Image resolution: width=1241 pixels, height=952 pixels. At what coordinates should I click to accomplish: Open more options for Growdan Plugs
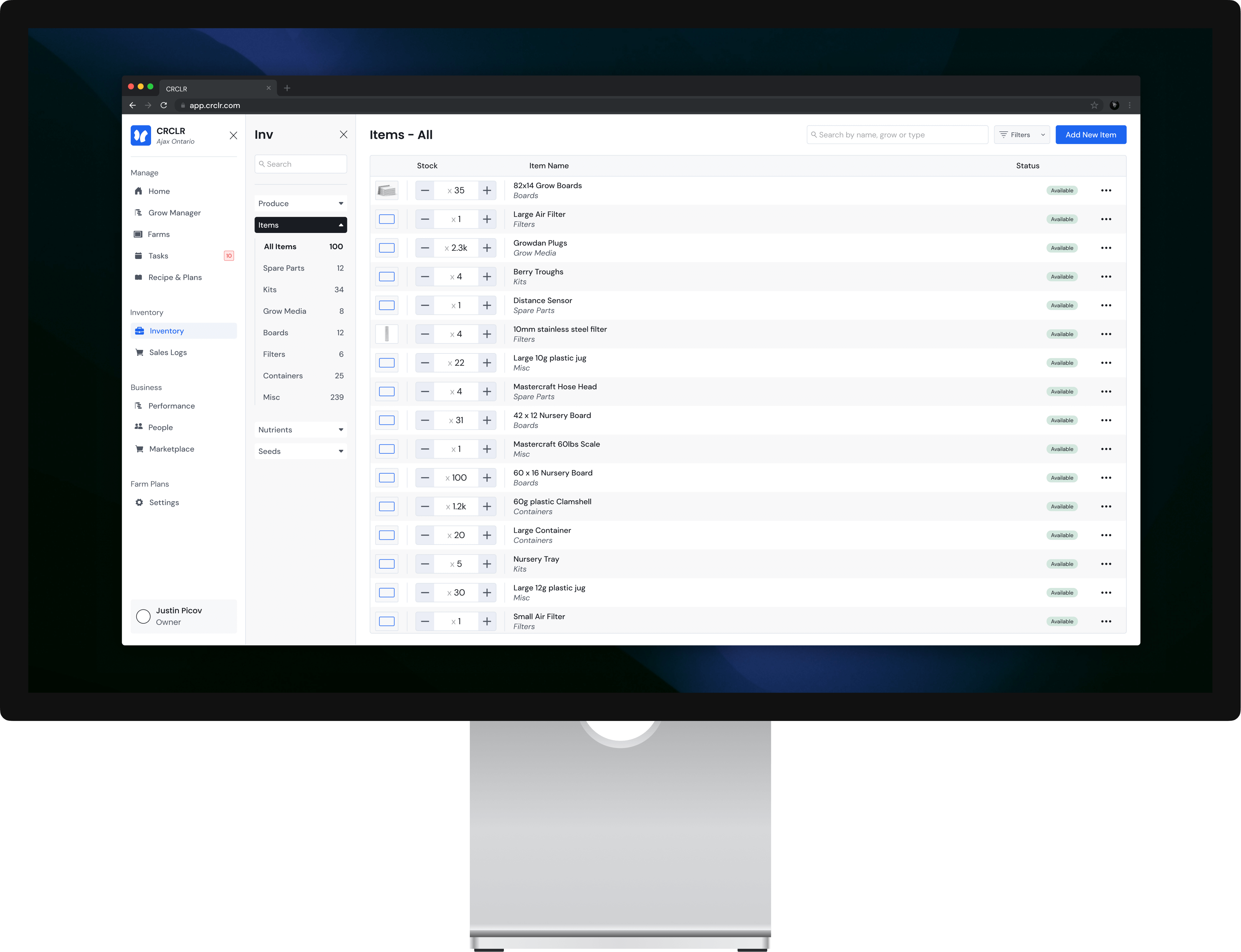point(1106,248)
